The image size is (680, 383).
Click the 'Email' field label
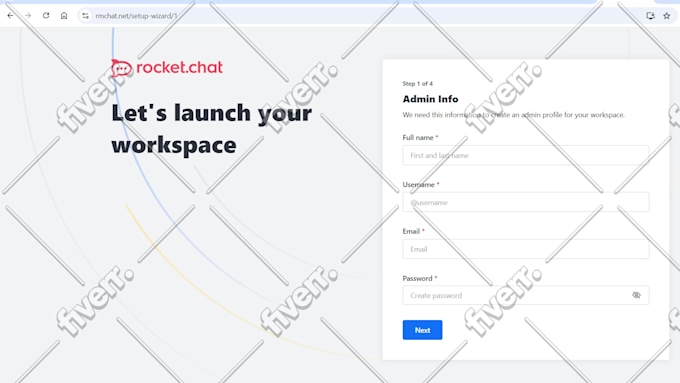pos(411,231)
